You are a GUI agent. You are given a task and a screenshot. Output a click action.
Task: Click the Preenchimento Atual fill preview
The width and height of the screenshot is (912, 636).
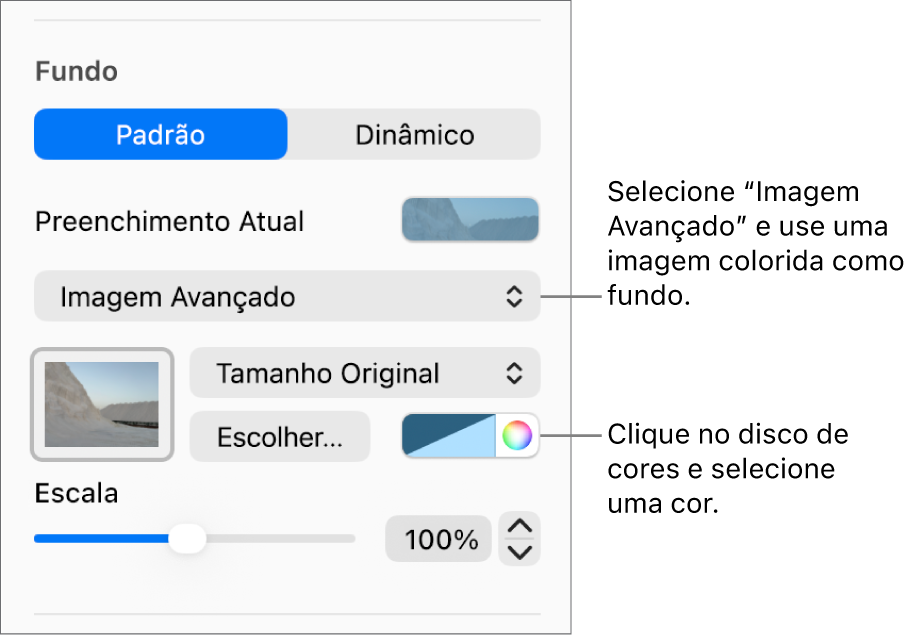[470, 220]
